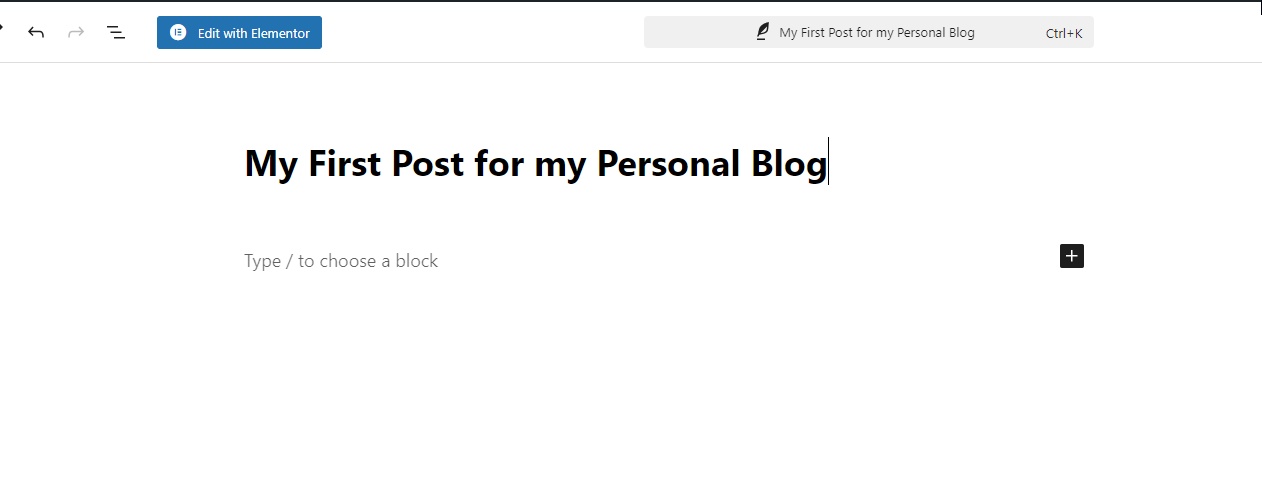Place the cursor in the word 'Blog' in the heading
The width and height of the screenshot is (1262, 485).
click(x=789, y=165)
